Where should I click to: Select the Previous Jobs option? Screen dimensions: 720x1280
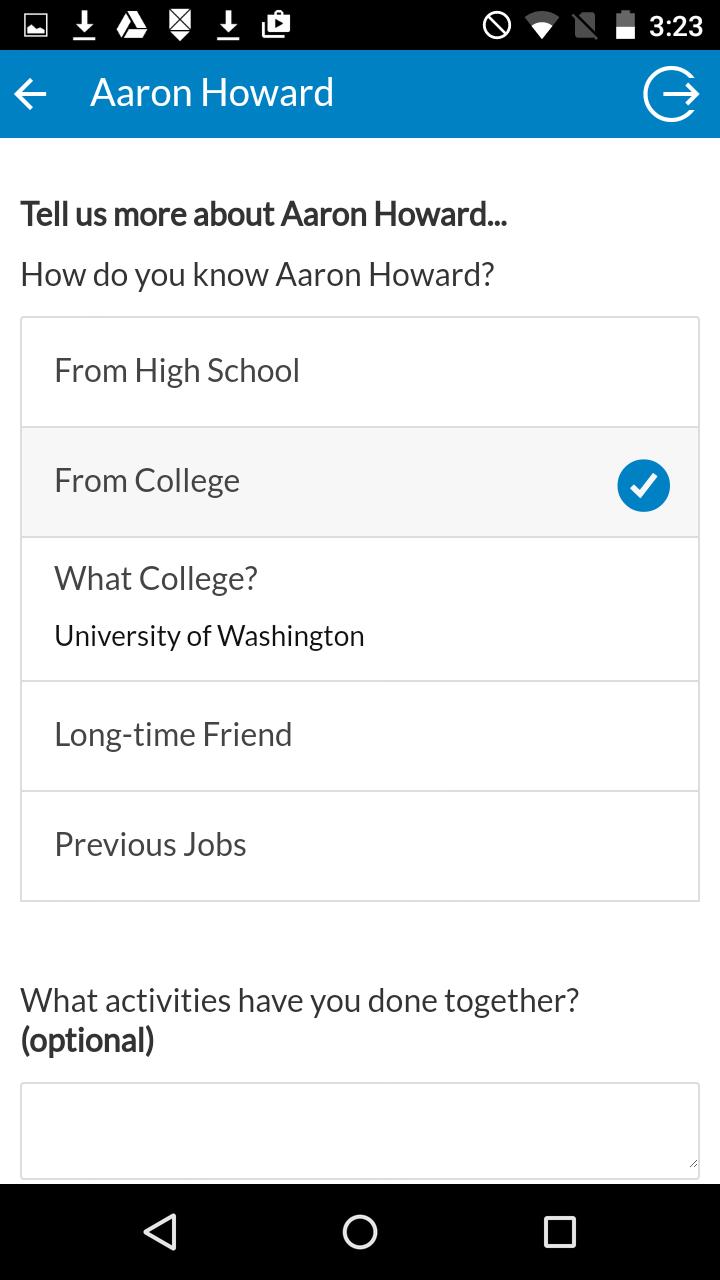360,846
